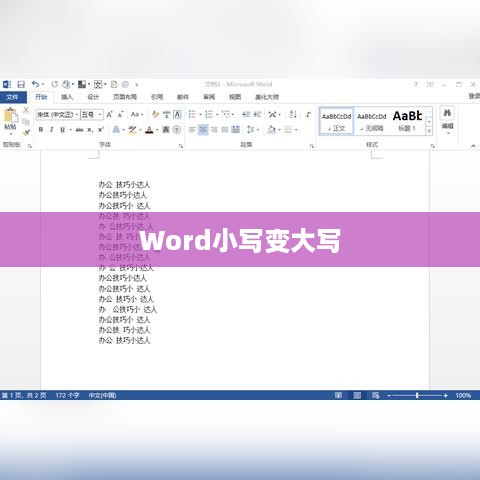The height and width of the screenshot is (480, 480).
Task: Cut the selected text
Action: [26, 111]
